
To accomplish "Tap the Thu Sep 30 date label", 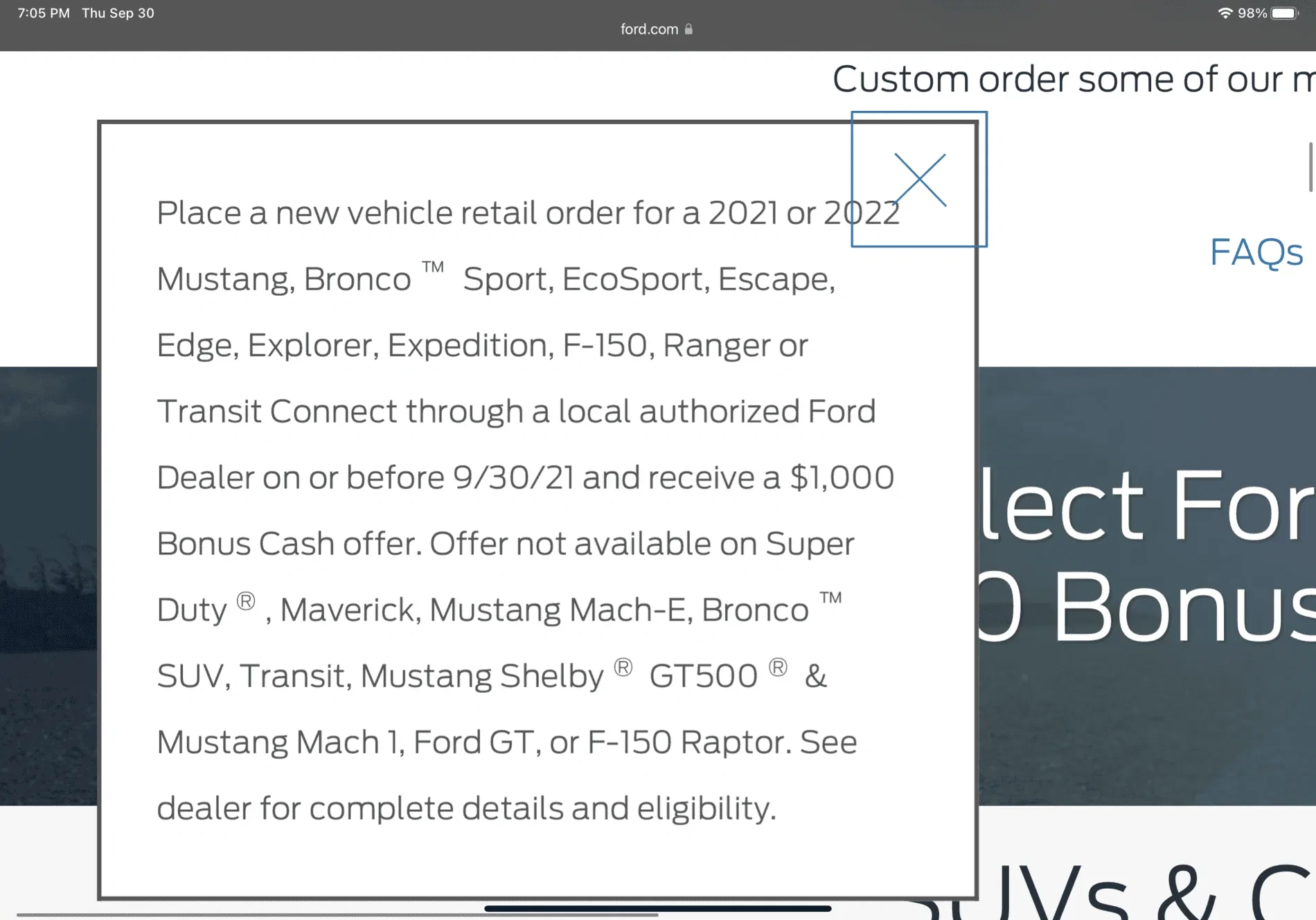I will (117, 12).
